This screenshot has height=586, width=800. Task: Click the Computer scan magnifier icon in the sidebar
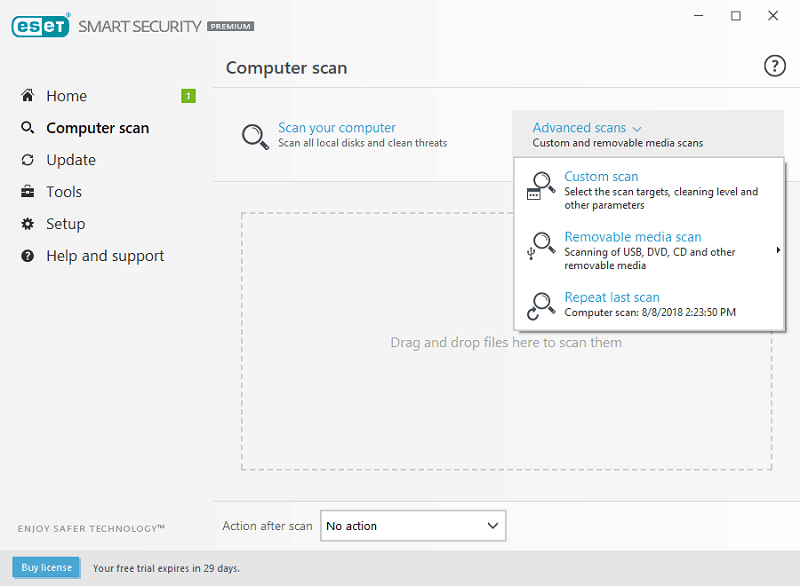28,128
